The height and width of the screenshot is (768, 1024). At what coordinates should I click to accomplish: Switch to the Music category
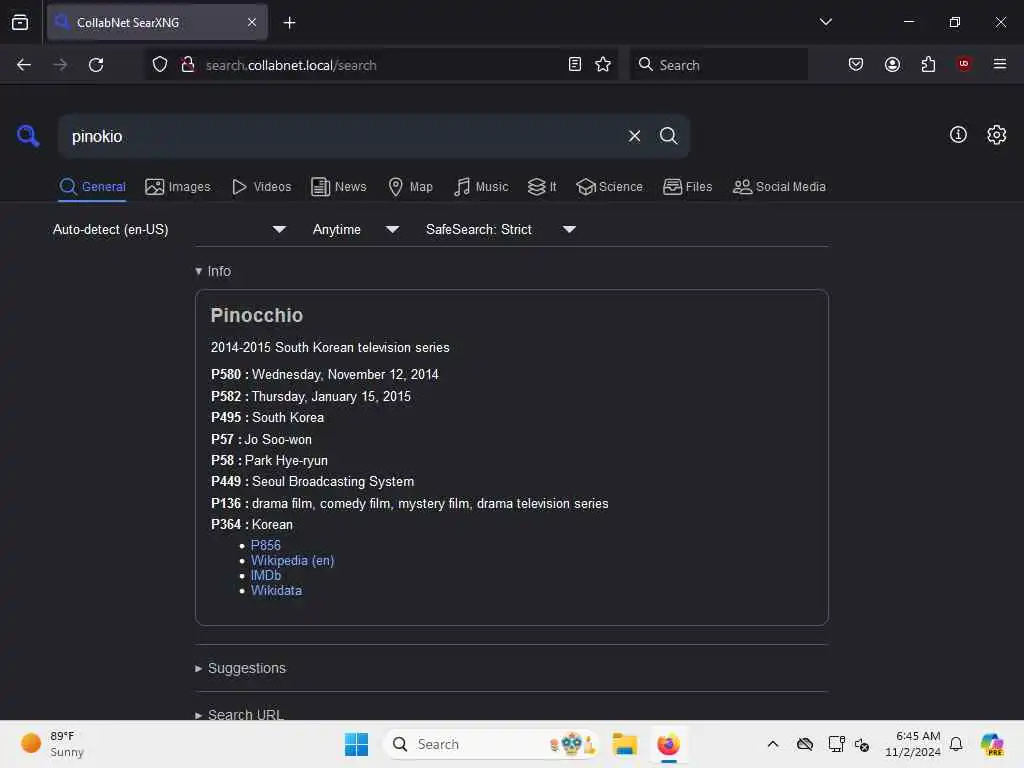pos(481,187)
